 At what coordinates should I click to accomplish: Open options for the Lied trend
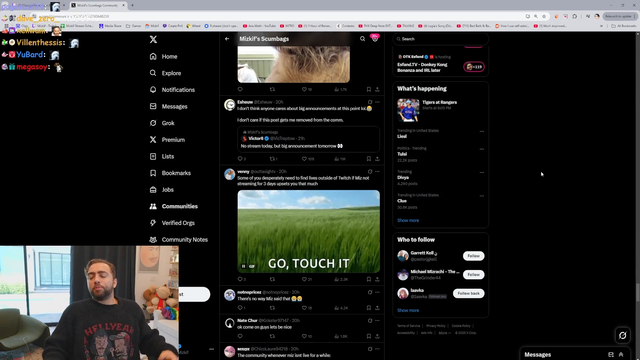(482, 131)
